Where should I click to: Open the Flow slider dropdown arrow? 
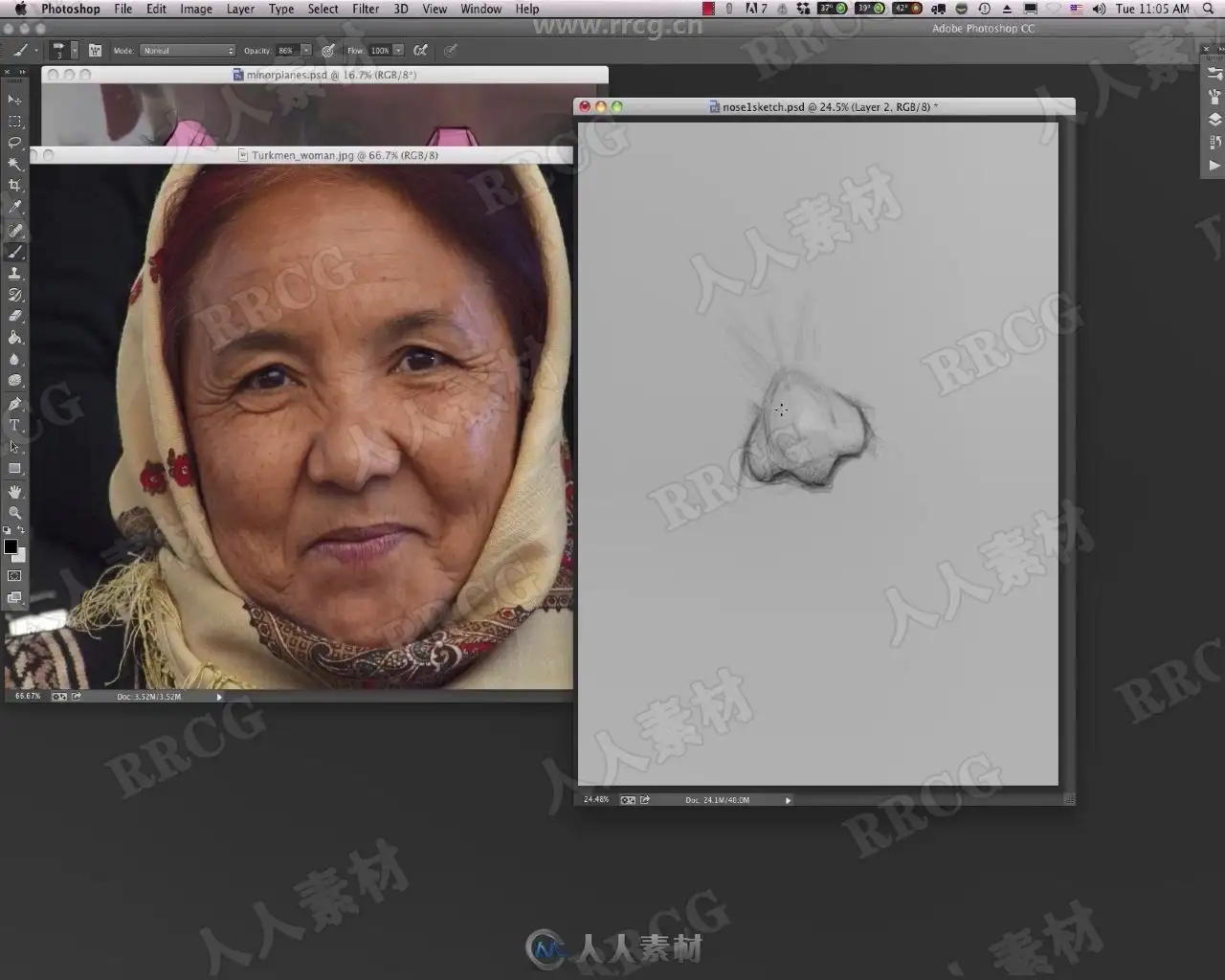tap(398, 51)
